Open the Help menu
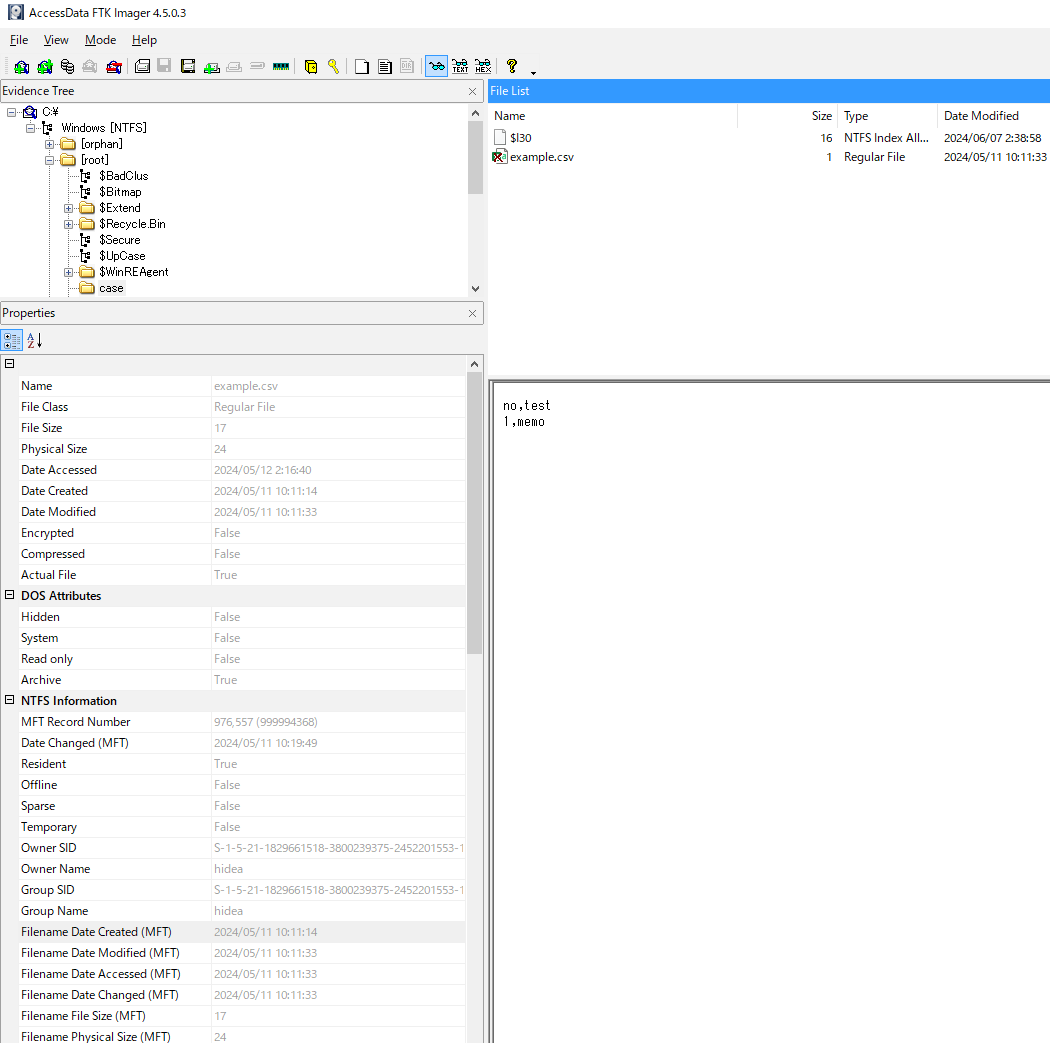Image resolution: width=1050 pixels, height=1043 pixels. tap(144, 40)
